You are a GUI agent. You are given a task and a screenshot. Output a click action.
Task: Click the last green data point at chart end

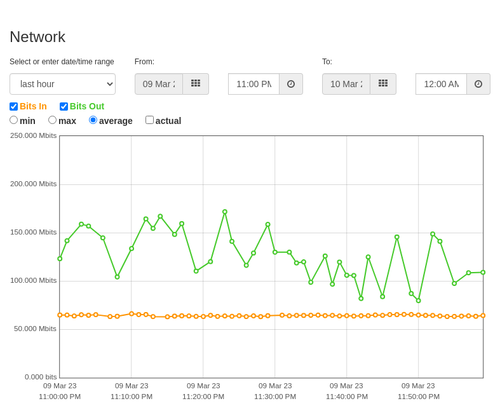tap(483, 272)
